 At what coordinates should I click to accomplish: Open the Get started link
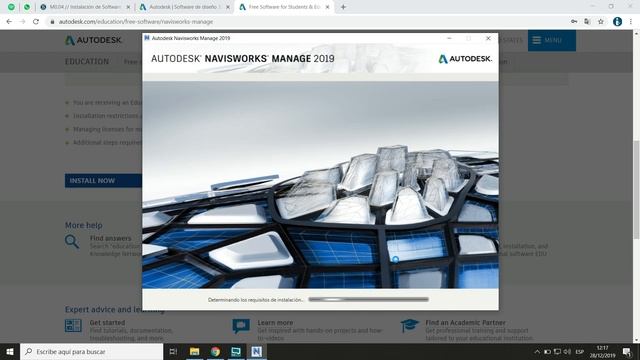tap(107, 322)
